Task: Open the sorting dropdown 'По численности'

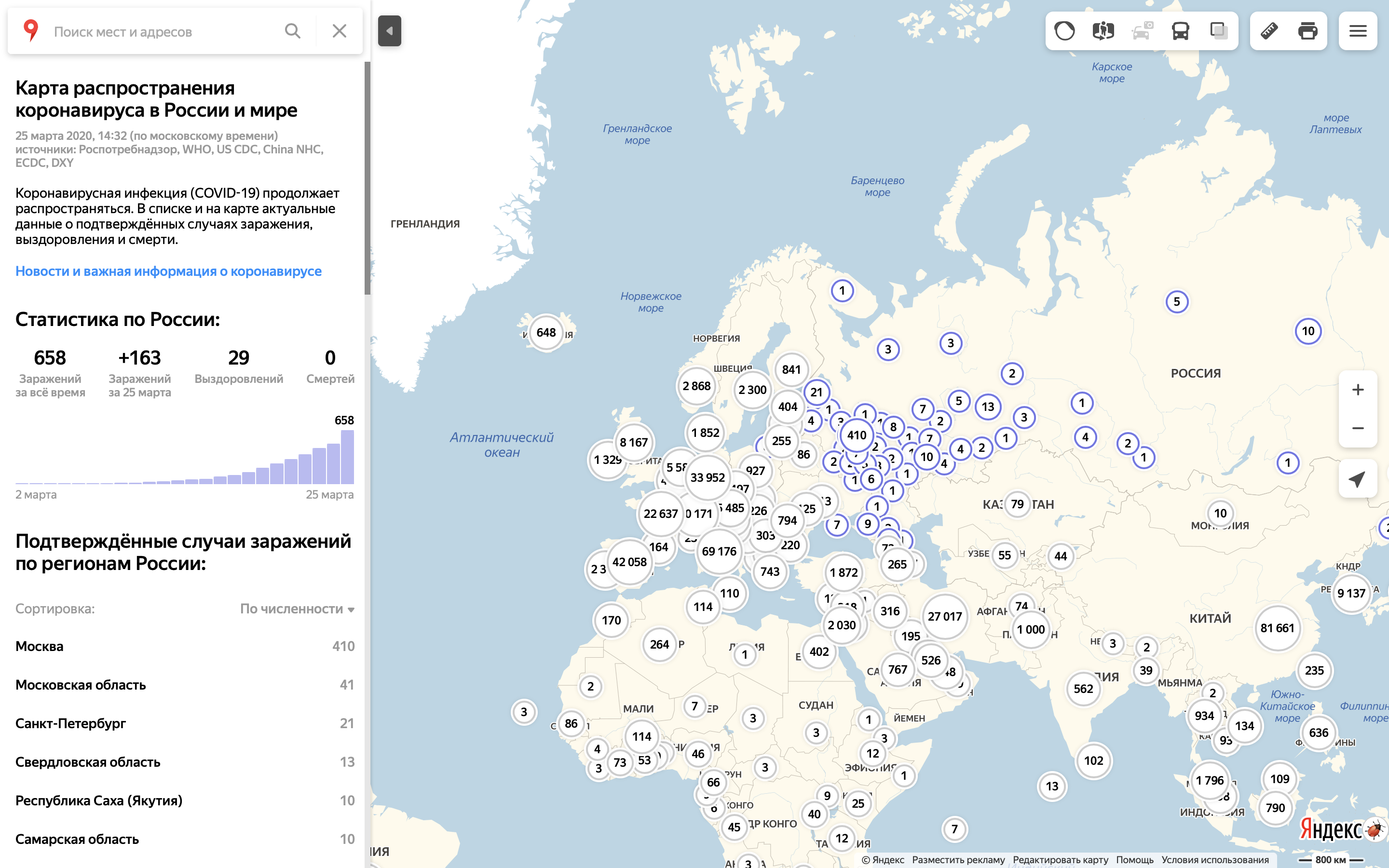Action: pos(296,609)
